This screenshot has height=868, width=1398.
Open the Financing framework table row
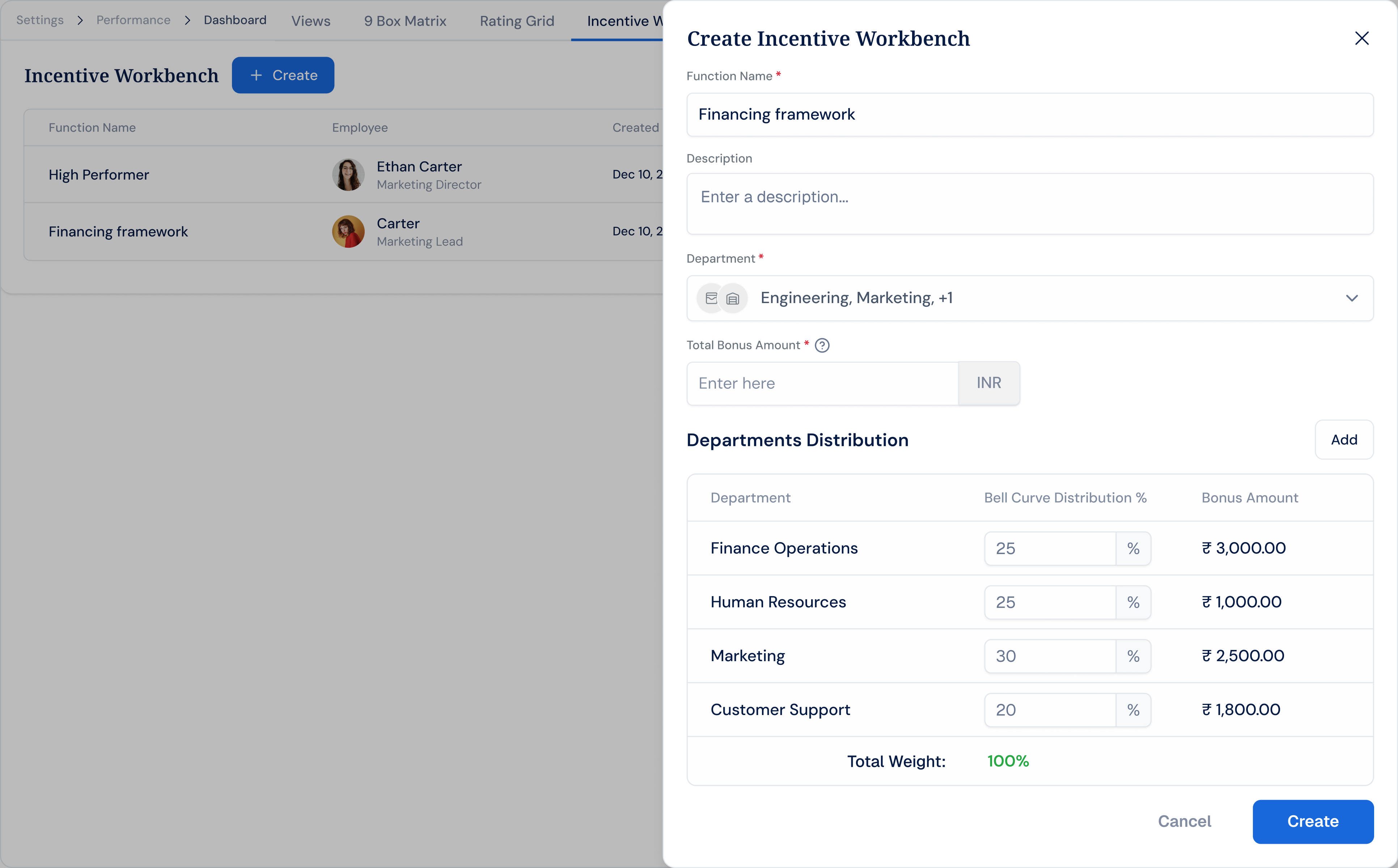coord(343,231)
